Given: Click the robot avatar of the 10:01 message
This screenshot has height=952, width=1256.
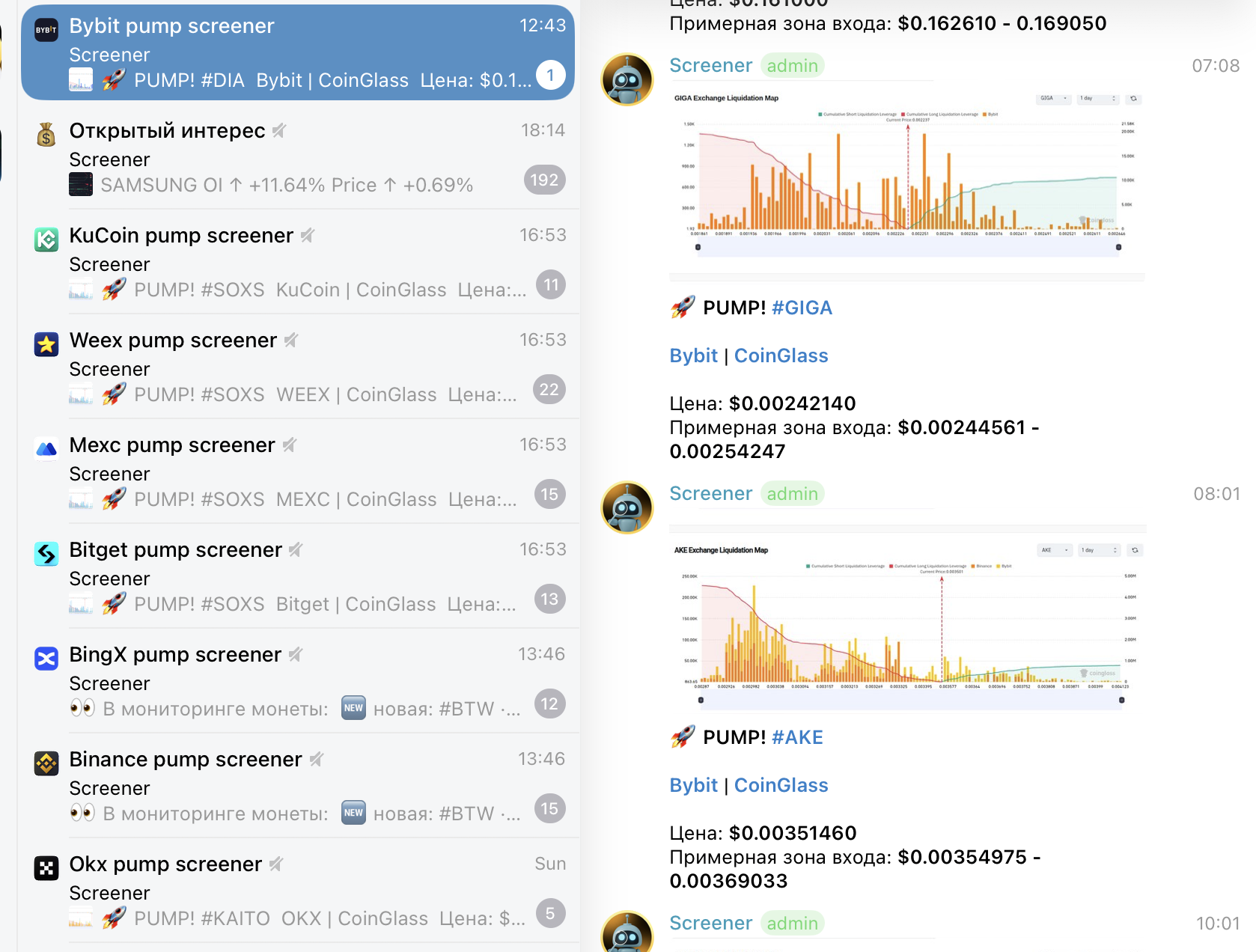Looking at the screenshot, I should pos(627,932).
